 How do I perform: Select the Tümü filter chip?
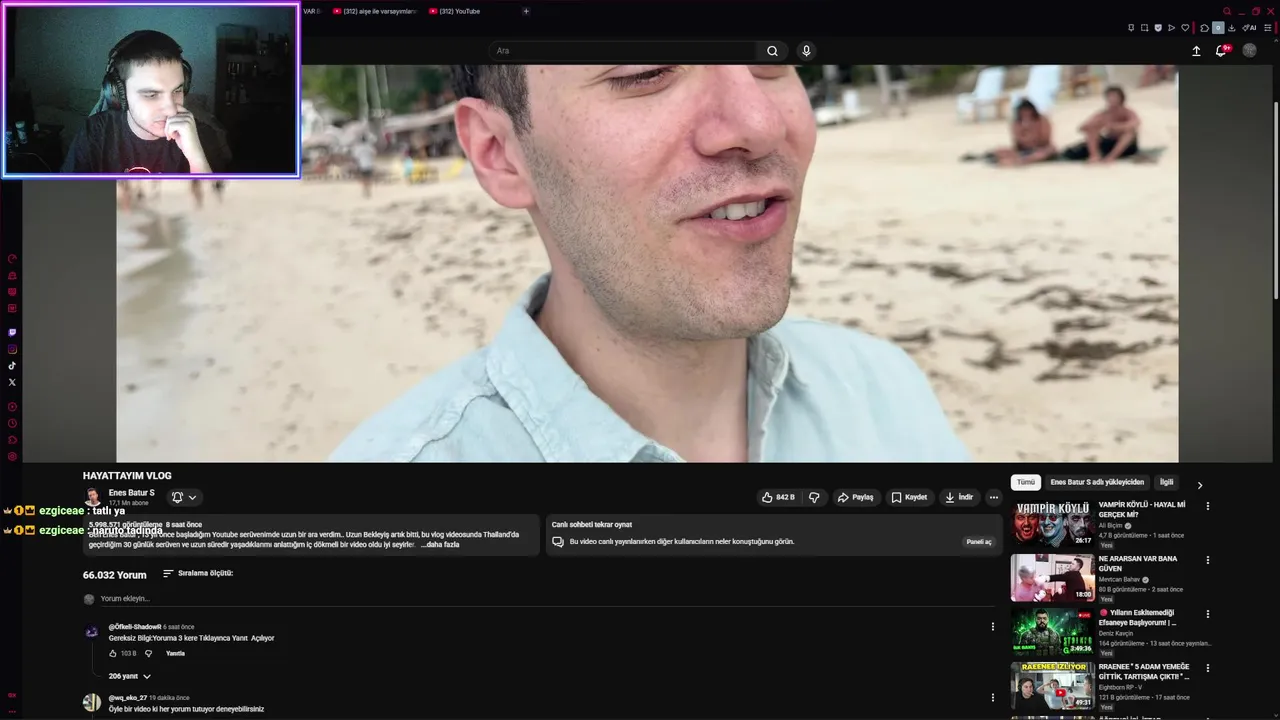[1026, 482]
